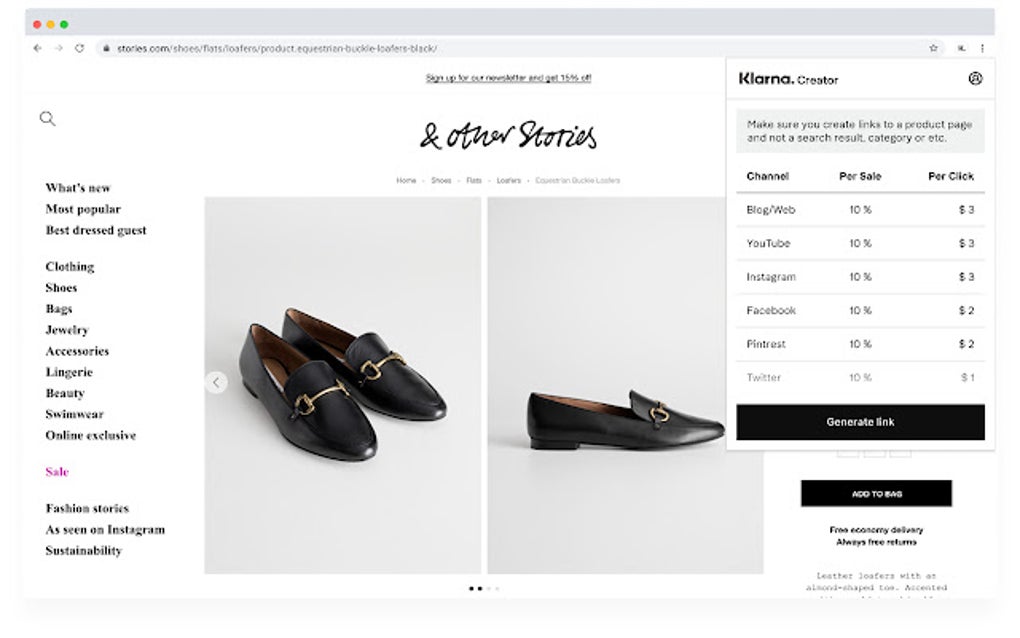
Task: Click the KL browser profile avatar
Action: tap(962, 47)
